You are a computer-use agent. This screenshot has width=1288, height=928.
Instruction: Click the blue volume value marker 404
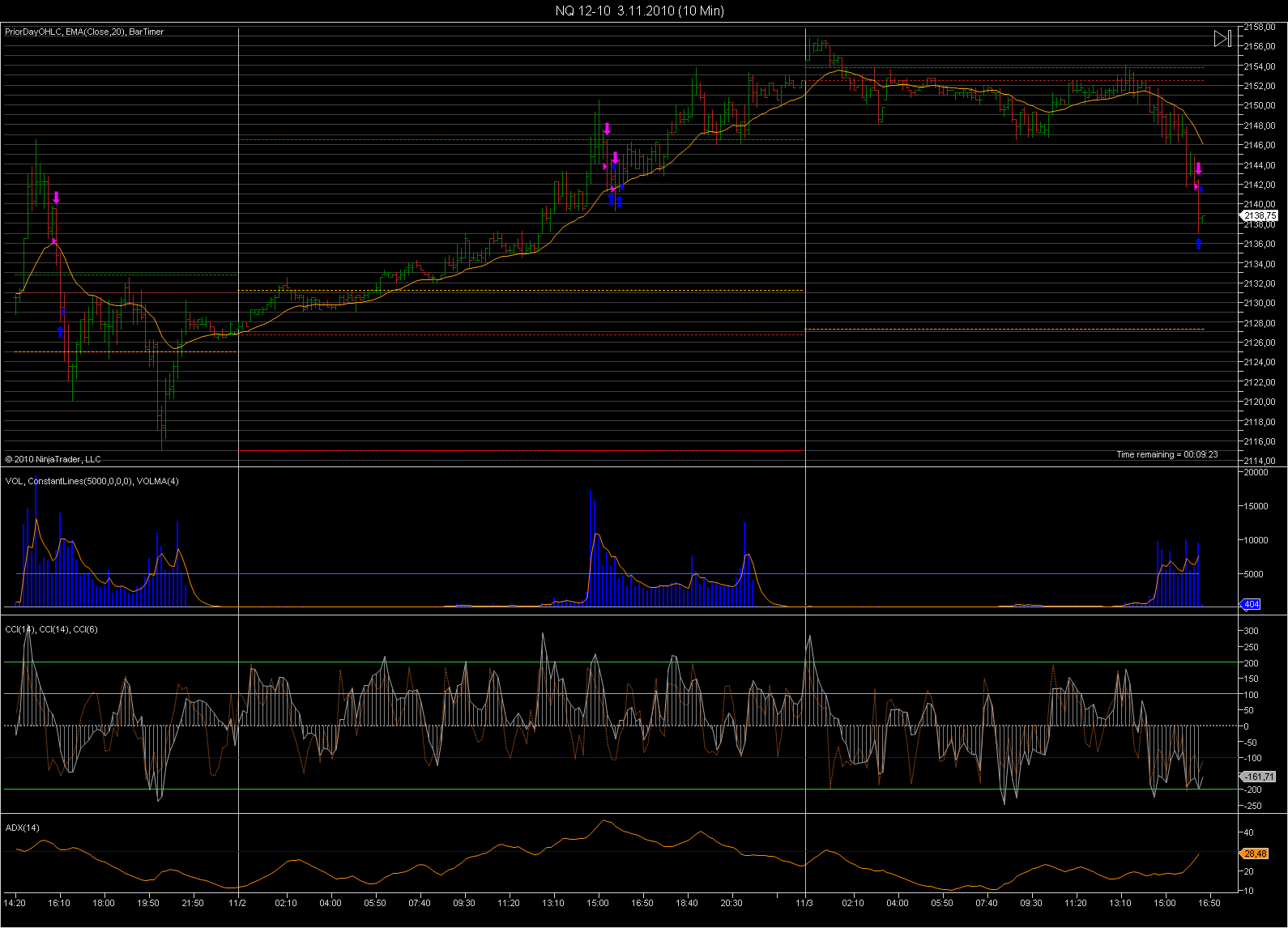click(1251, 604)
